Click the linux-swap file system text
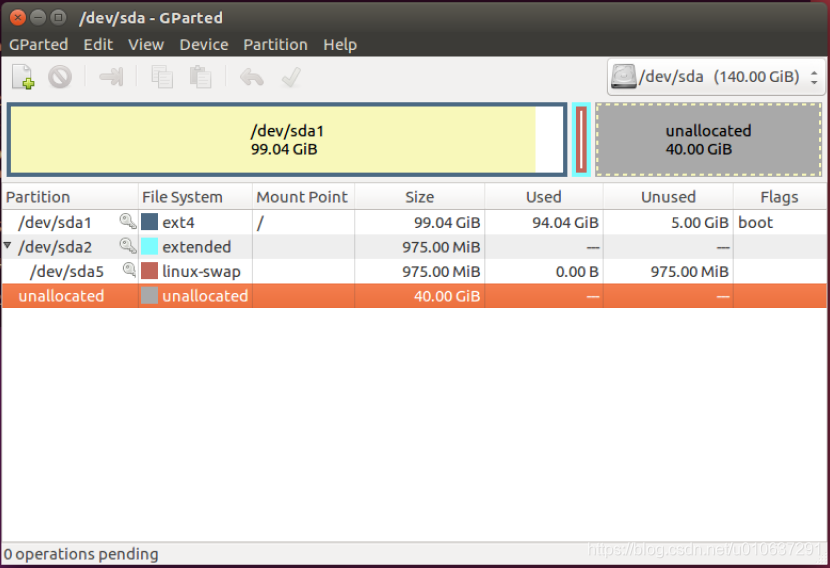Viewport: 830px width, 568px height. click(x=201, y=272)
